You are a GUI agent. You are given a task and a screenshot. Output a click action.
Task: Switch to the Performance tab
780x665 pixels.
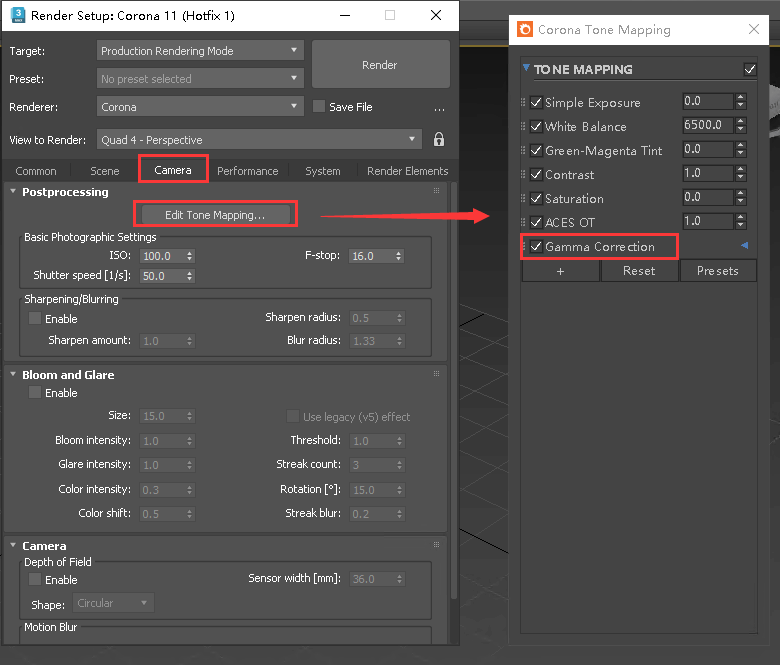[x=247, y=171]
